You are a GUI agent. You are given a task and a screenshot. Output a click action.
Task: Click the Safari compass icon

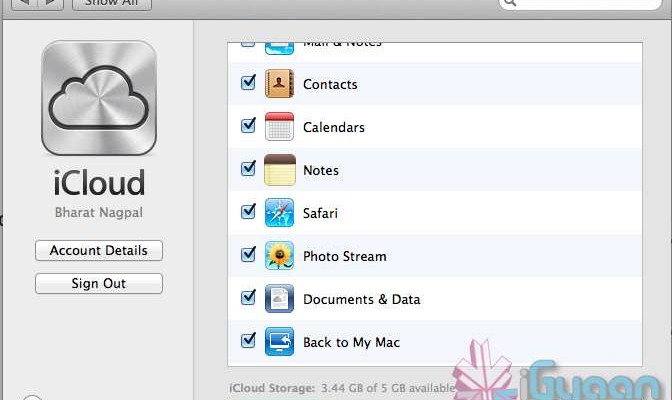pos(279,213)
